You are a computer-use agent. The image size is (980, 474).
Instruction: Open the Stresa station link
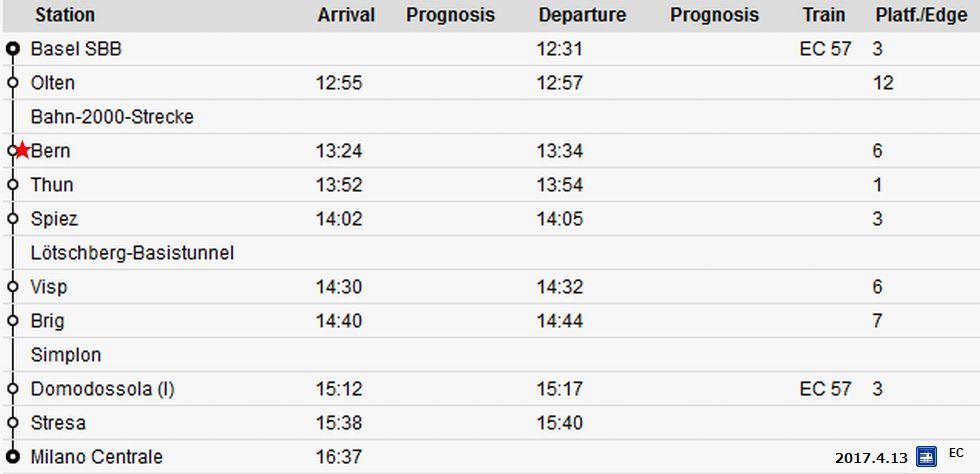click(58, 423)
